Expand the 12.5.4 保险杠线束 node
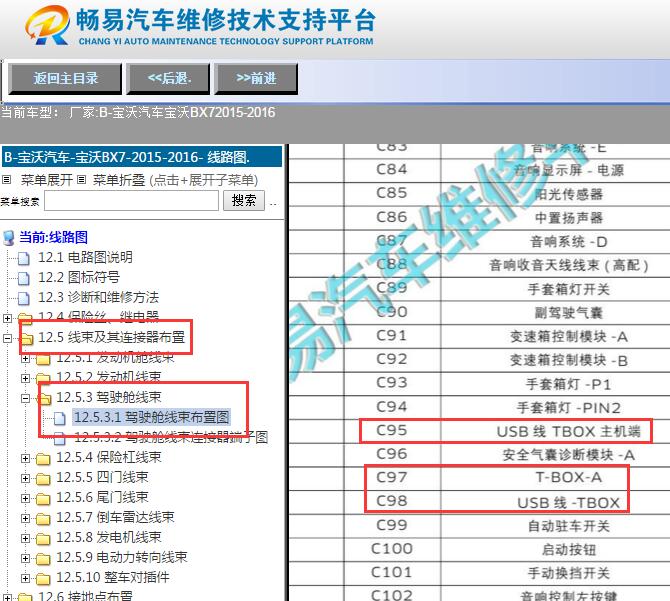The image size is (670, 601). (25, 458)
